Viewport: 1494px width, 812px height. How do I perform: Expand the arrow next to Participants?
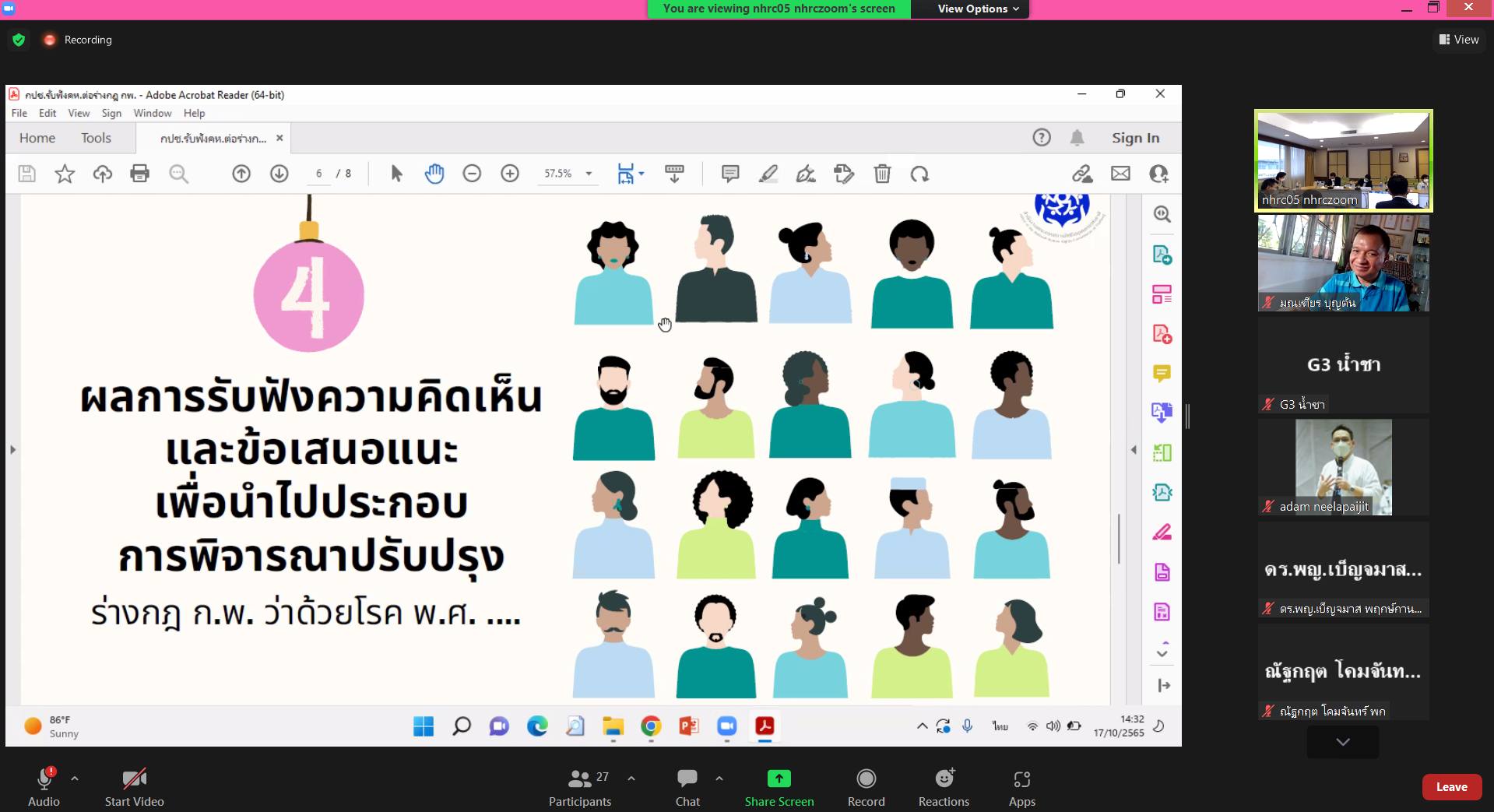(631, 778)
